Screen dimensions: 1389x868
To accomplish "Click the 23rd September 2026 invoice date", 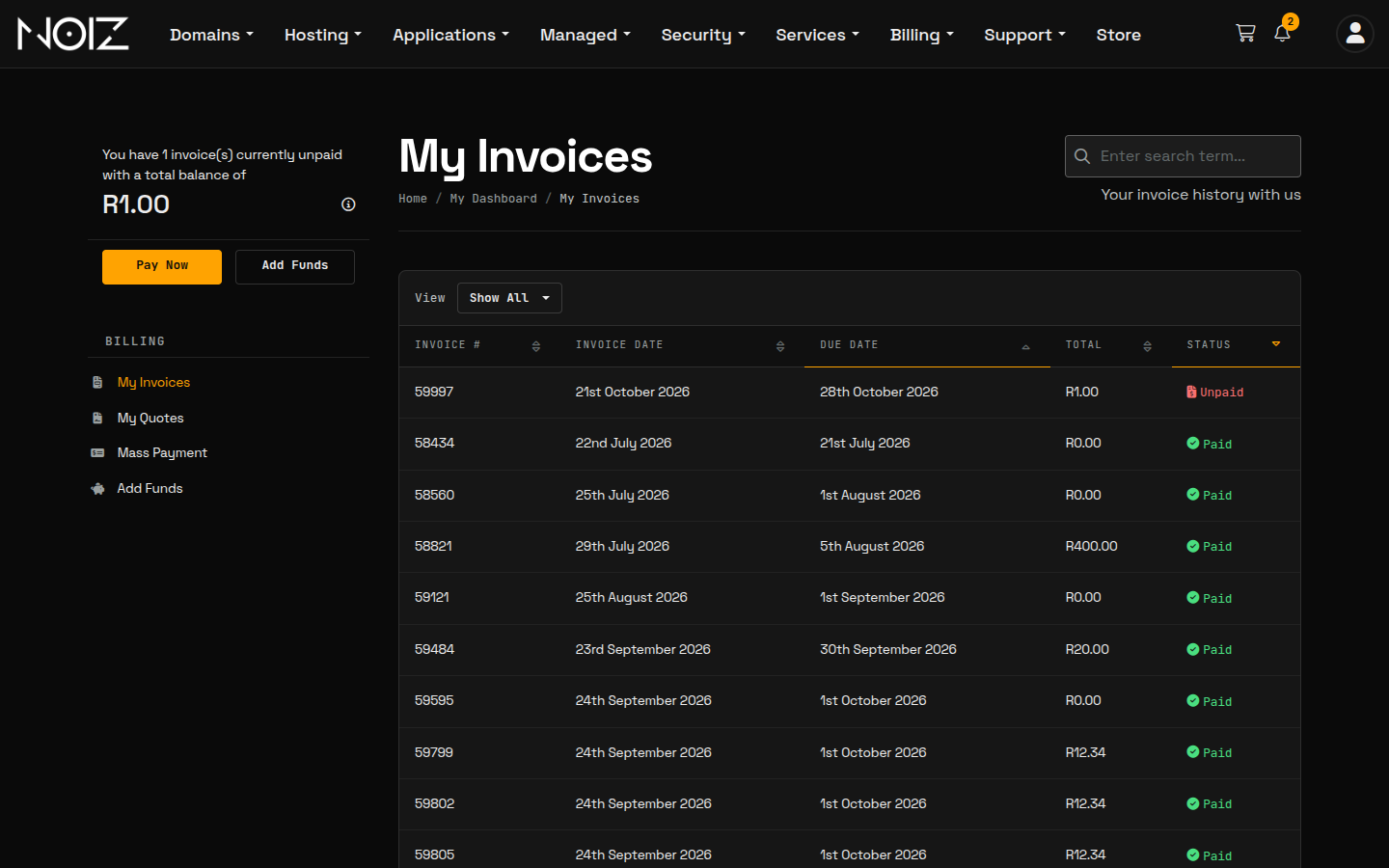I will (x=643, y=649).
